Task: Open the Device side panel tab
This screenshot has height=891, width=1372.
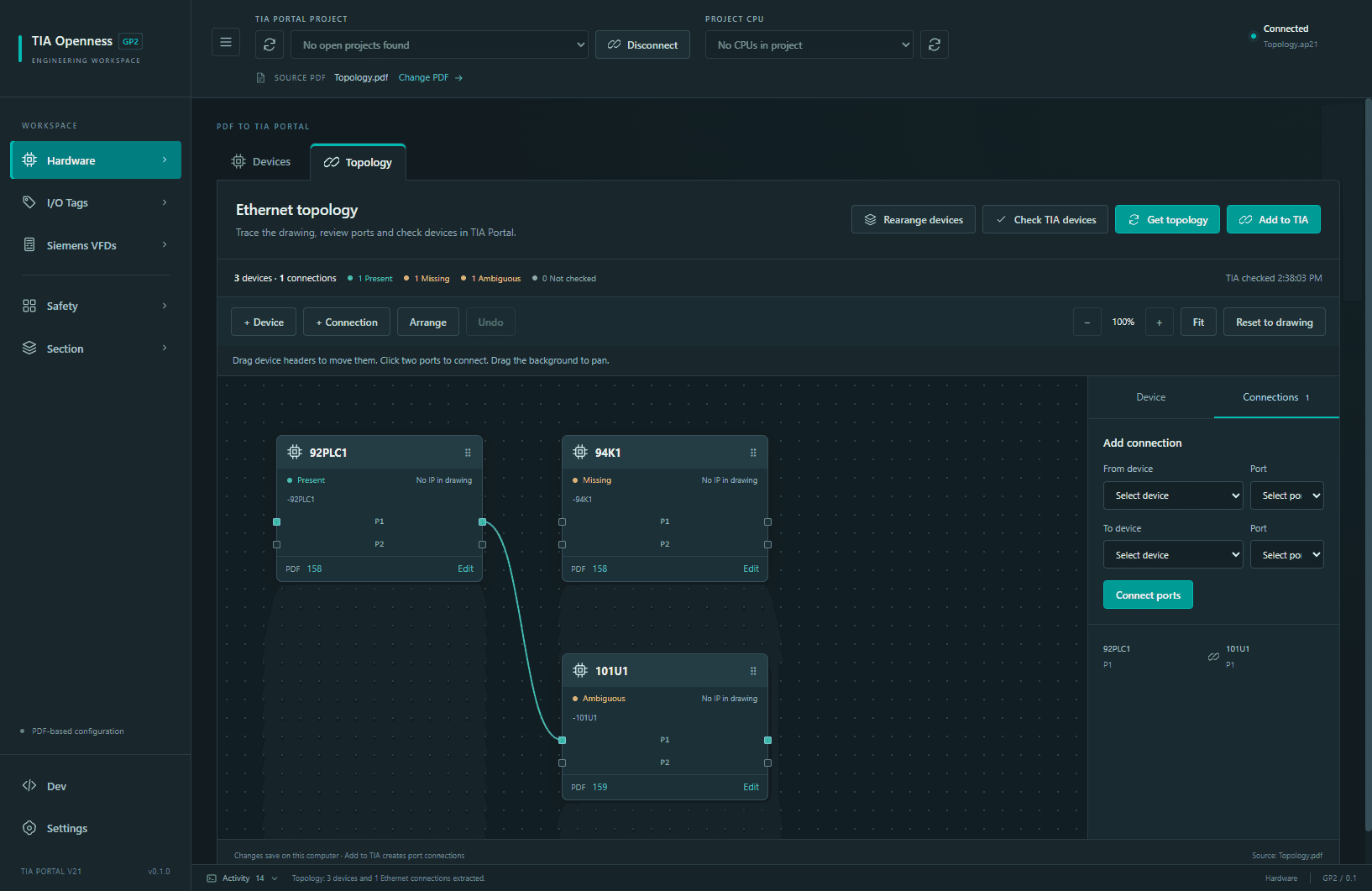Action: click(x=1151, y=397)
